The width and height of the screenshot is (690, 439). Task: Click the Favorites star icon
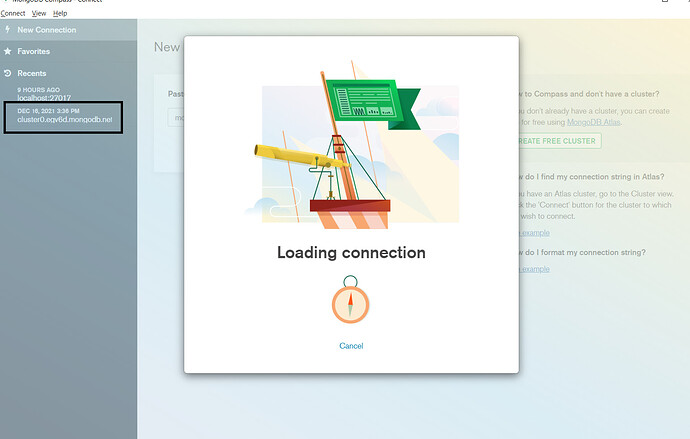(x=7, y=51)
